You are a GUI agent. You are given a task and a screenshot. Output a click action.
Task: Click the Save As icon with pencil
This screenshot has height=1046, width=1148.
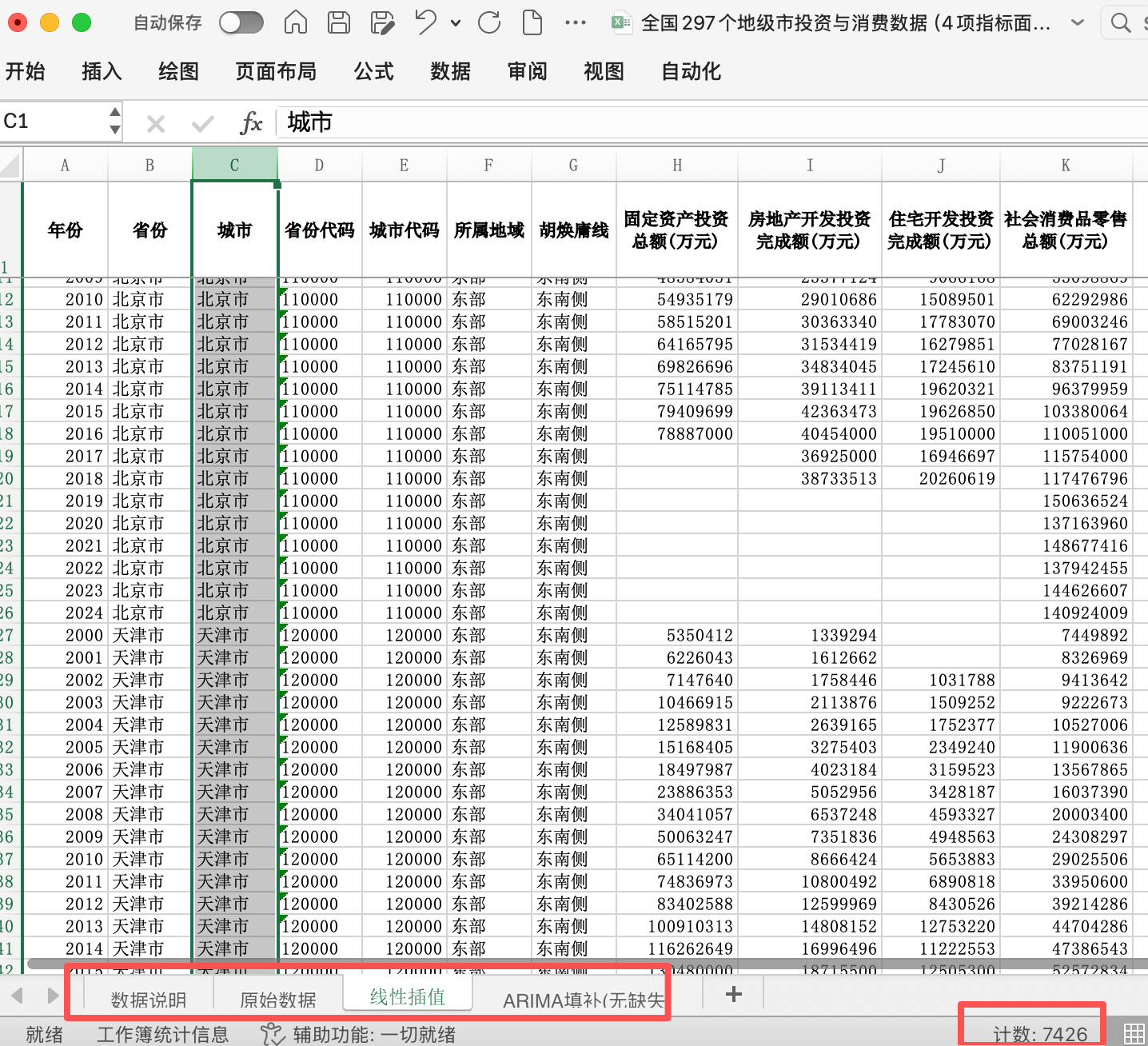[383, 22]
